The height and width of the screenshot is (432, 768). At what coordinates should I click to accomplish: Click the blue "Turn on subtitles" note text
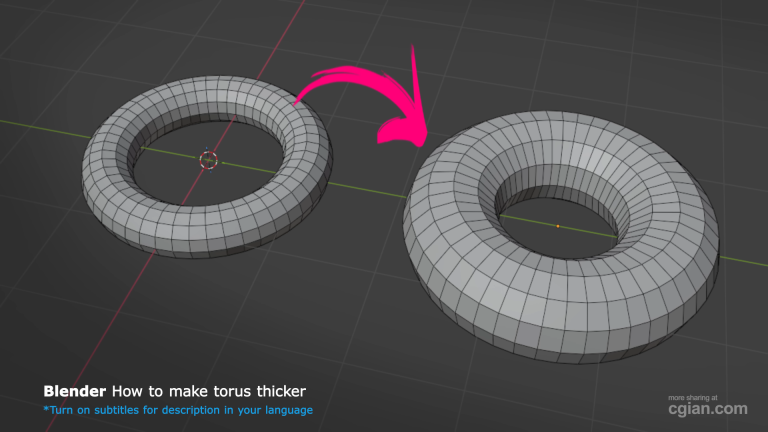coord(178,410)
